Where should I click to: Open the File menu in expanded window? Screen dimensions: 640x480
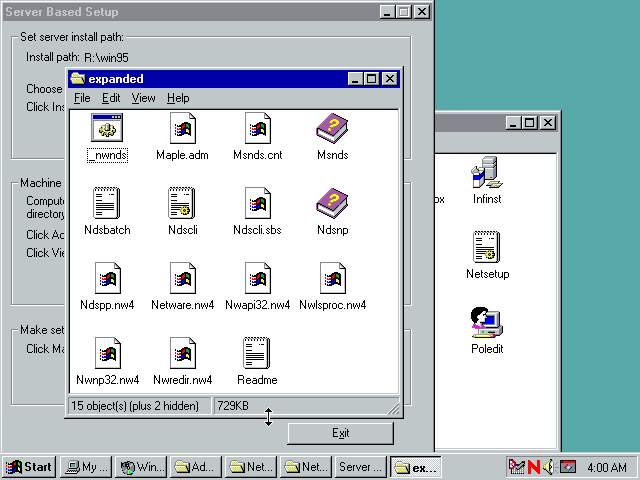pyautogui.click(x=82, y=98)
